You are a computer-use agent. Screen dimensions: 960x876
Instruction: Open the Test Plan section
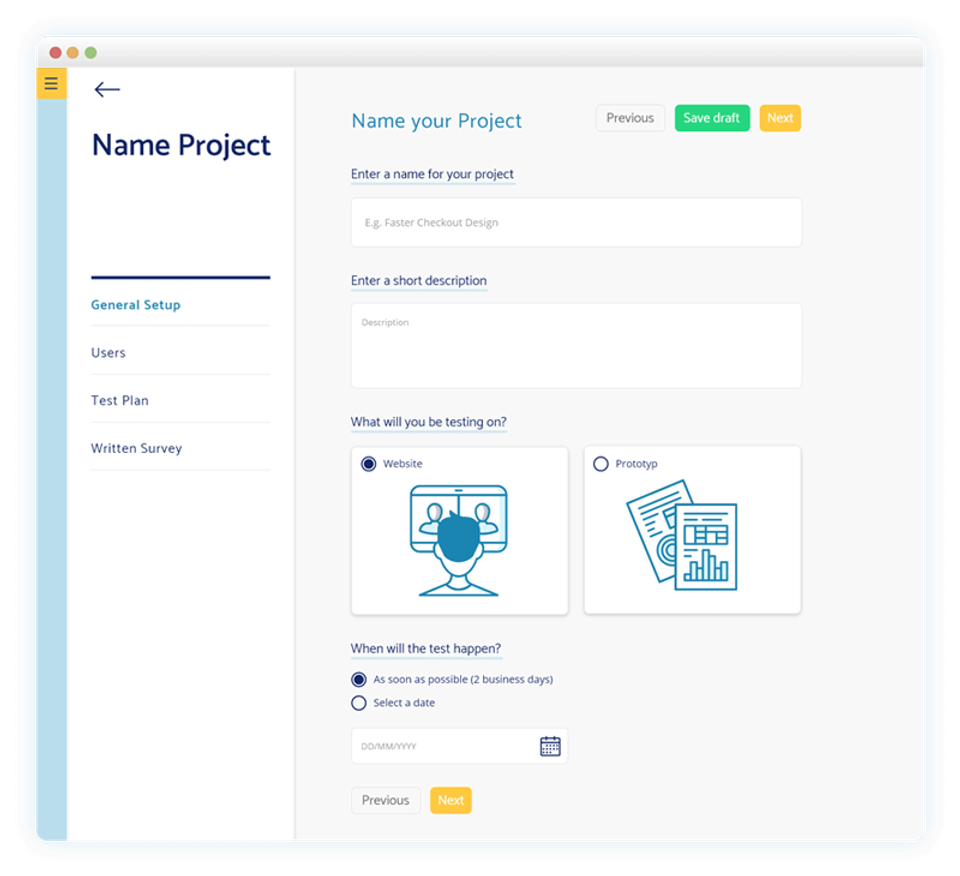coord(119,400)
